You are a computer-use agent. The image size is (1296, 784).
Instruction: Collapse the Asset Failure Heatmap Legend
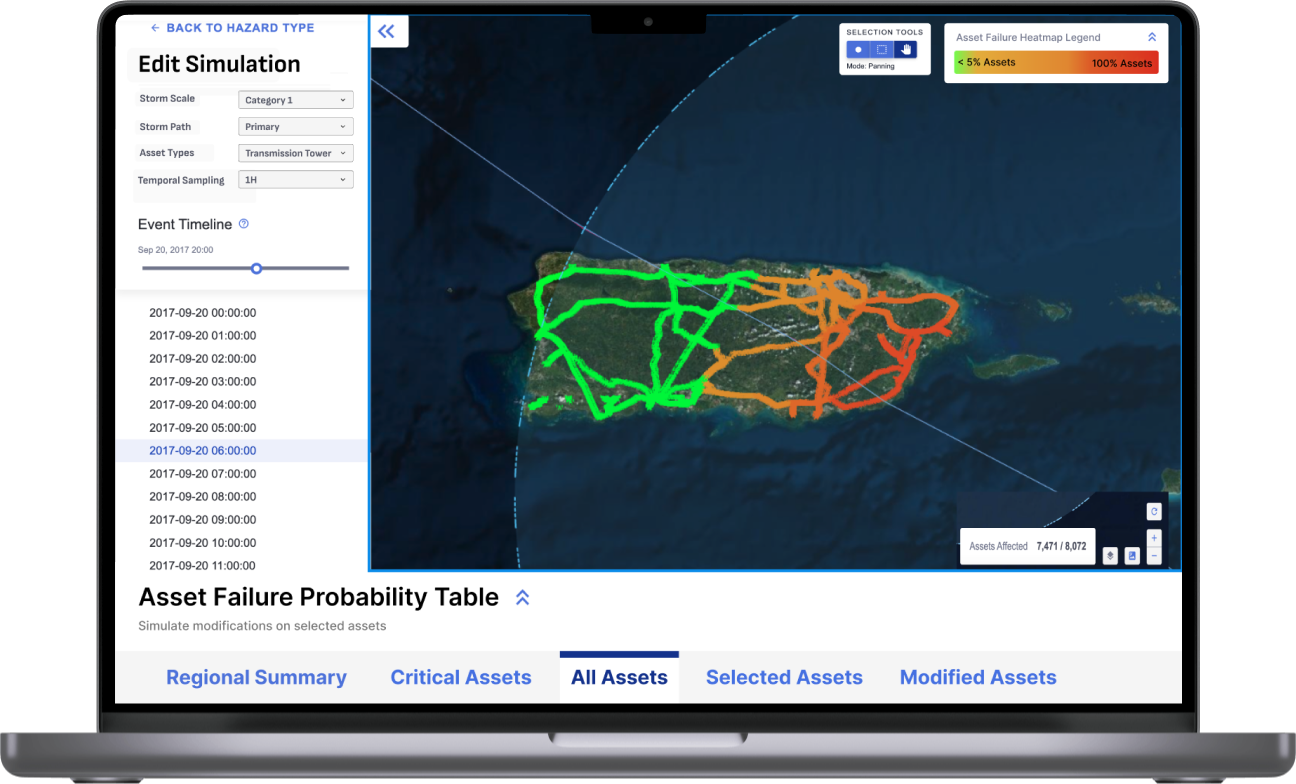[1152, 37]
